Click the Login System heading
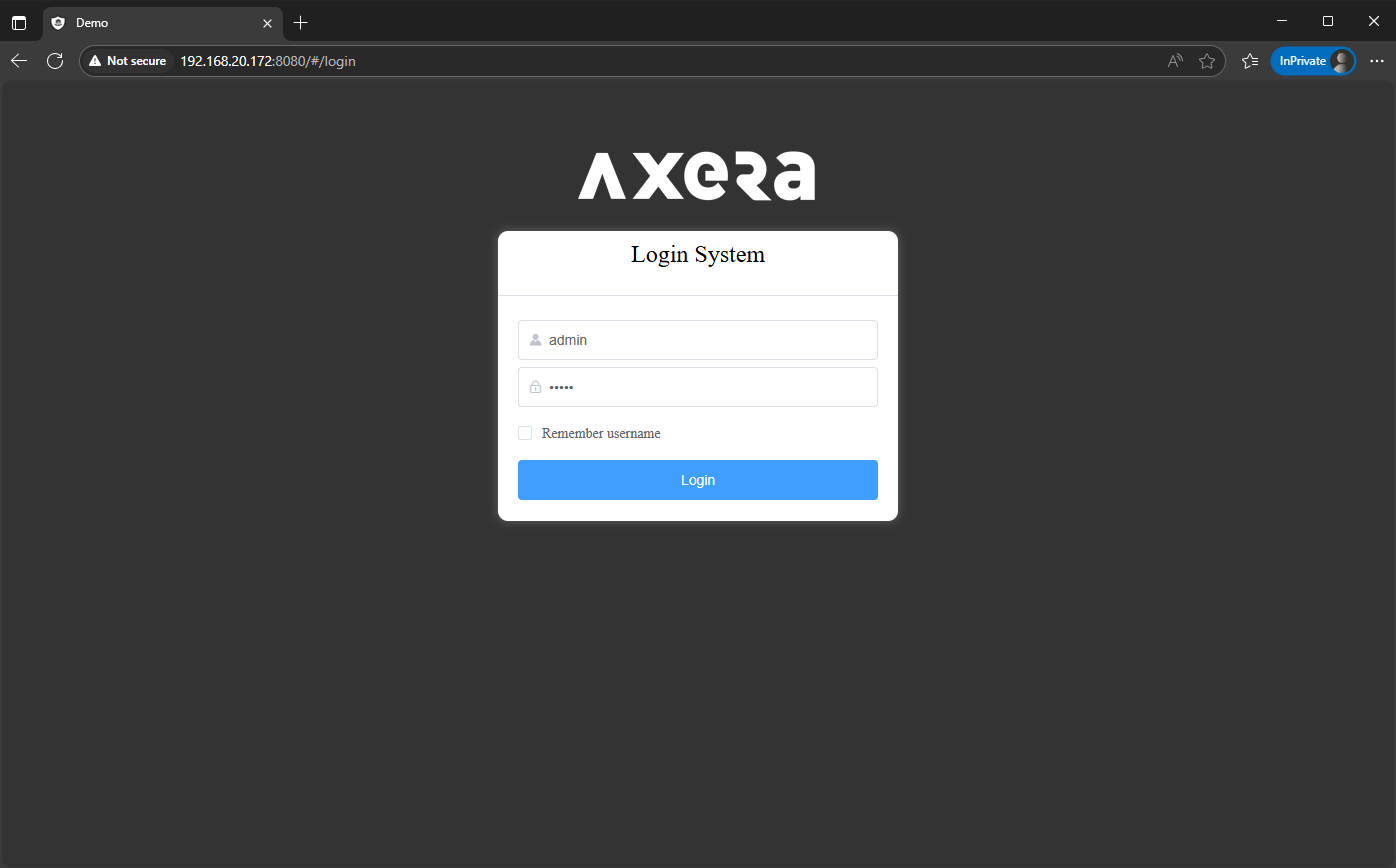Image resolution: width=1396 pixels, height=868 pixels. click(x=698, y=254)
